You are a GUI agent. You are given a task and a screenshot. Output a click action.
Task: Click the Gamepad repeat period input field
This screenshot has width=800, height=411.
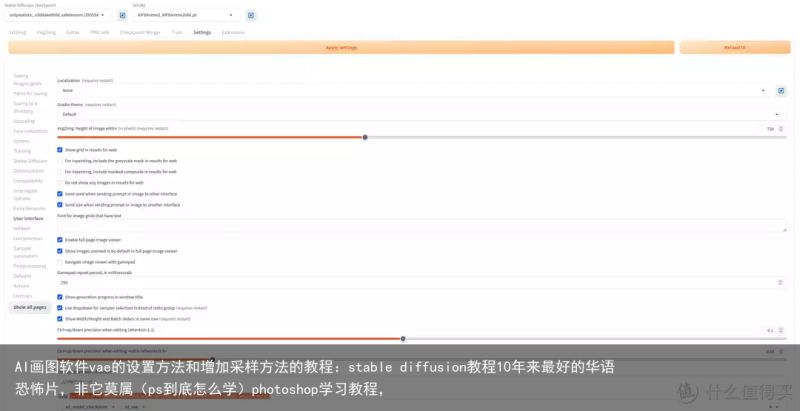pos(421,282)
